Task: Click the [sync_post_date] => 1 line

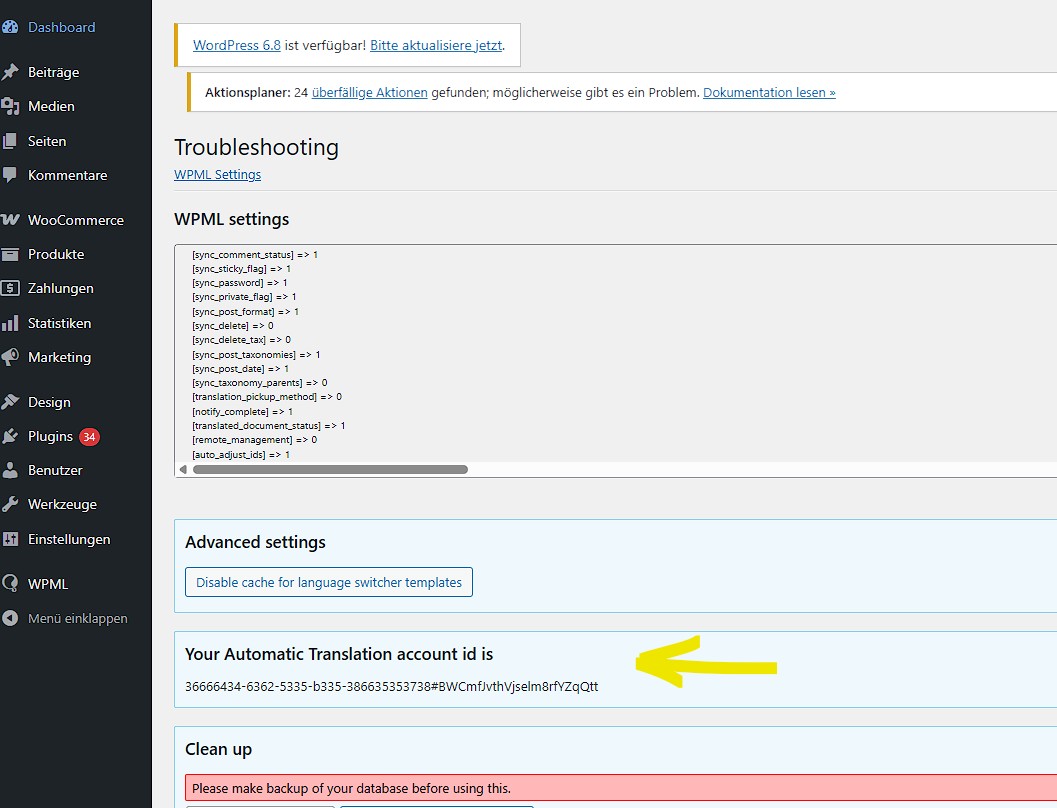Action: click(x=241, y=369)
